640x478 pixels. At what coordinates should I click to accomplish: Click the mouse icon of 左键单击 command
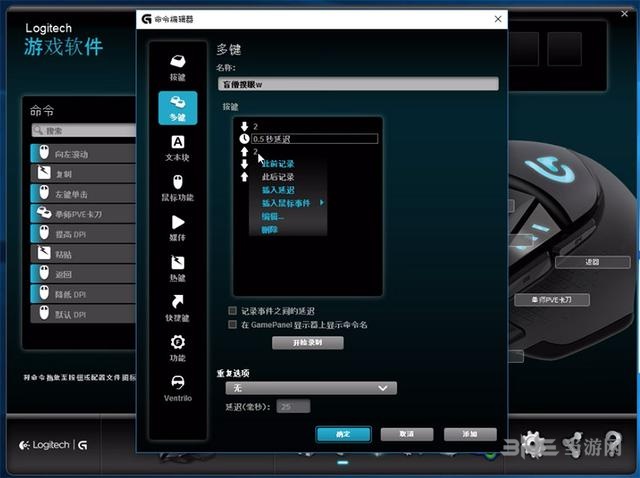(44, 193)
